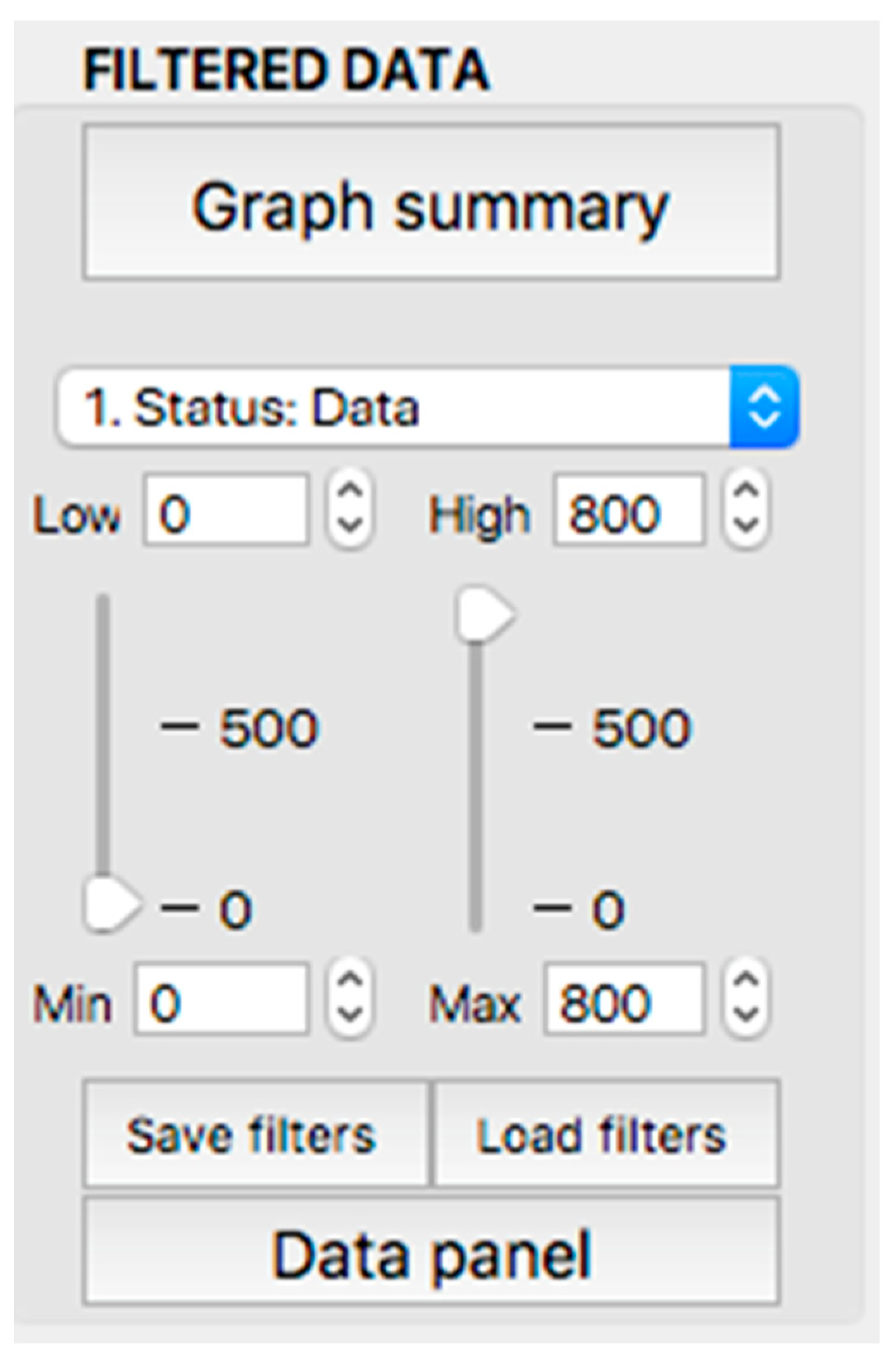This screenshot has width=896, height=1361.
Task: Increase the Min value with stepper up arrow
Action: (350, 985)
